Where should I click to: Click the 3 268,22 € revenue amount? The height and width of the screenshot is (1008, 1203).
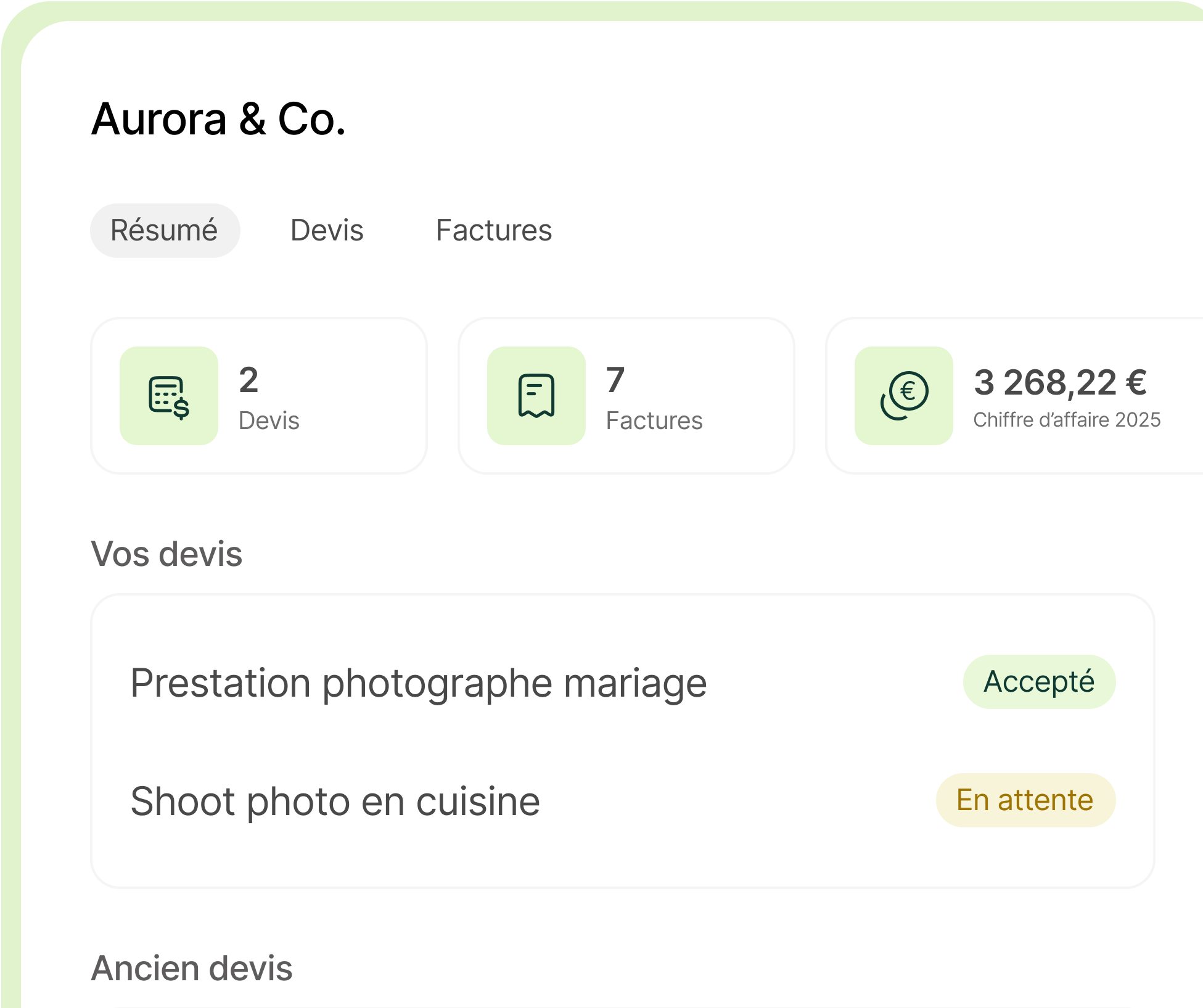tap(1060, 382)
